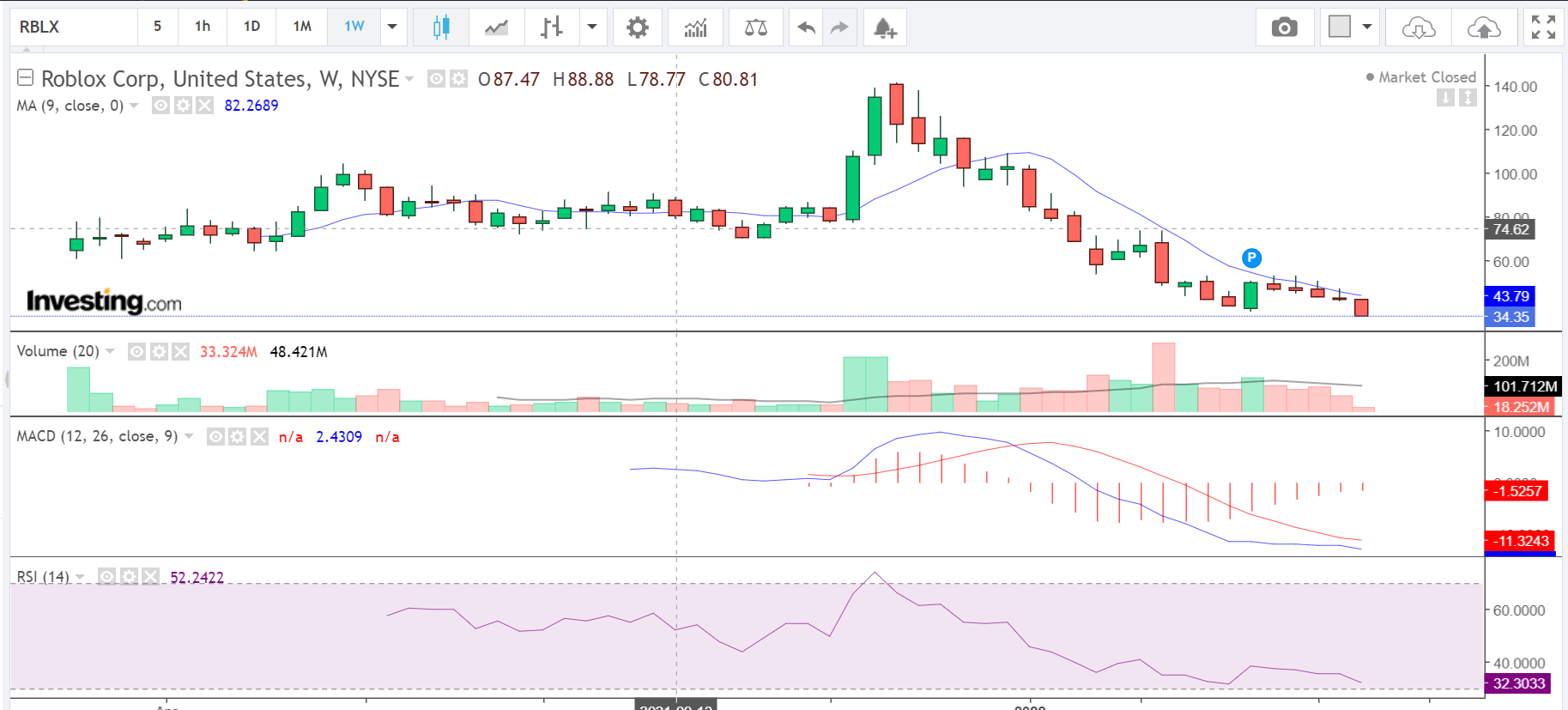Click the 43.79 MA price label
1568x710 pixels.
(1510, 296)
